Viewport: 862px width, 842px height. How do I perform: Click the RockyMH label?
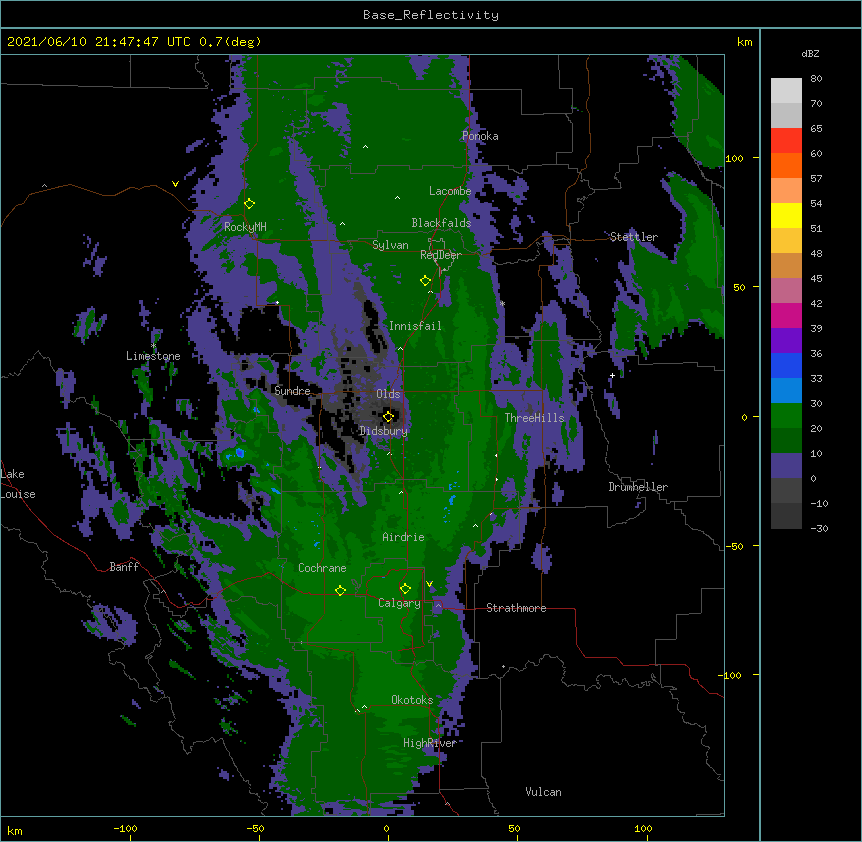click(x=245, y=226)
